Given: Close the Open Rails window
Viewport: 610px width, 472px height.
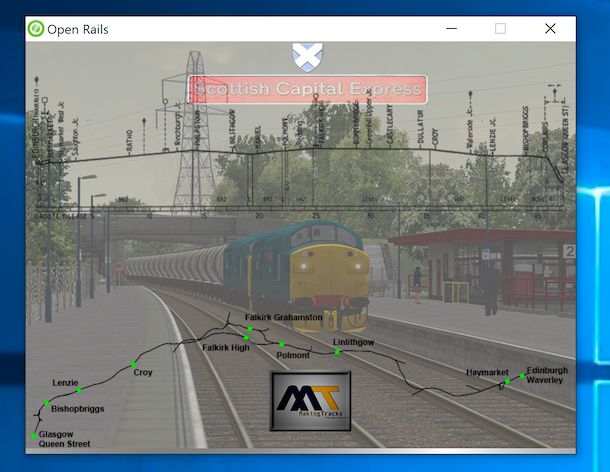Looking at the screenshot, I should 550,28.
